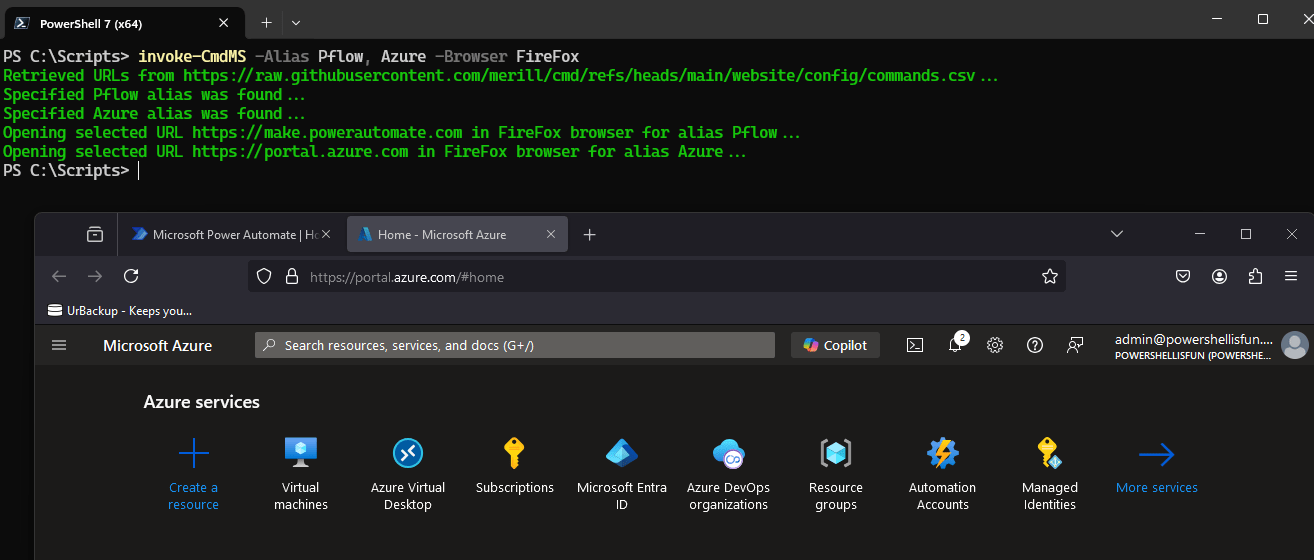Click the make.powerautomate.com URL line
The image size is (1314, 560).
coord(403,133)
